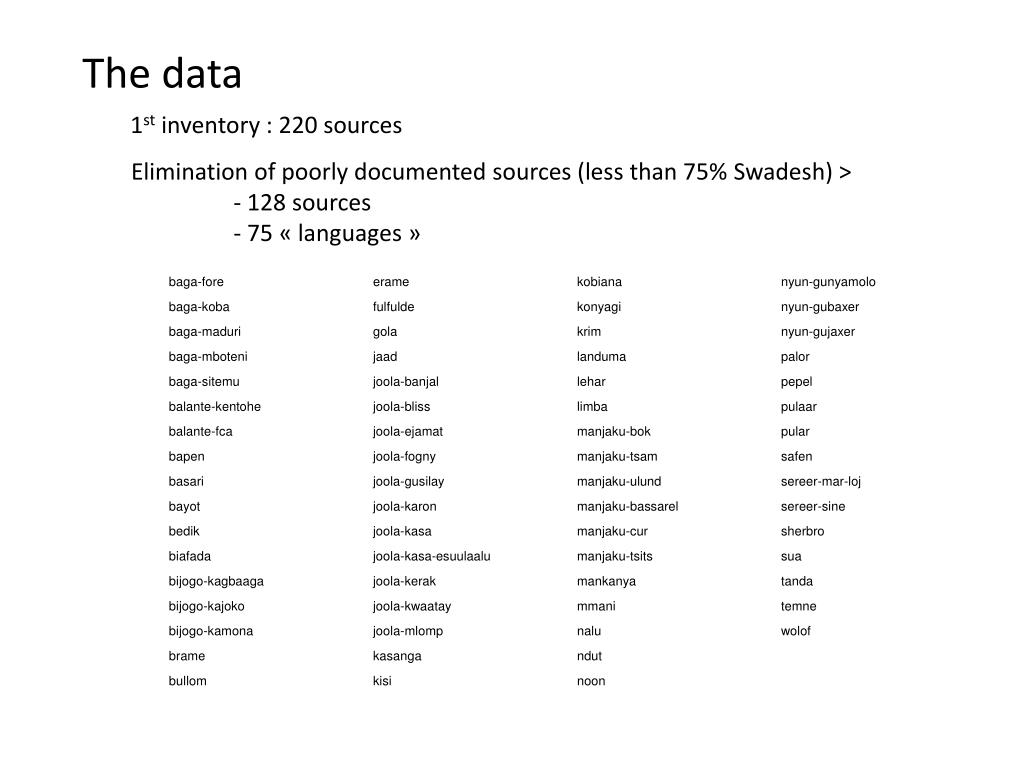Click the 'nyun-gunyamolo' entry
Image resolution: width=1024 pixels, height=768 pixels.
[x=828, y=281]
